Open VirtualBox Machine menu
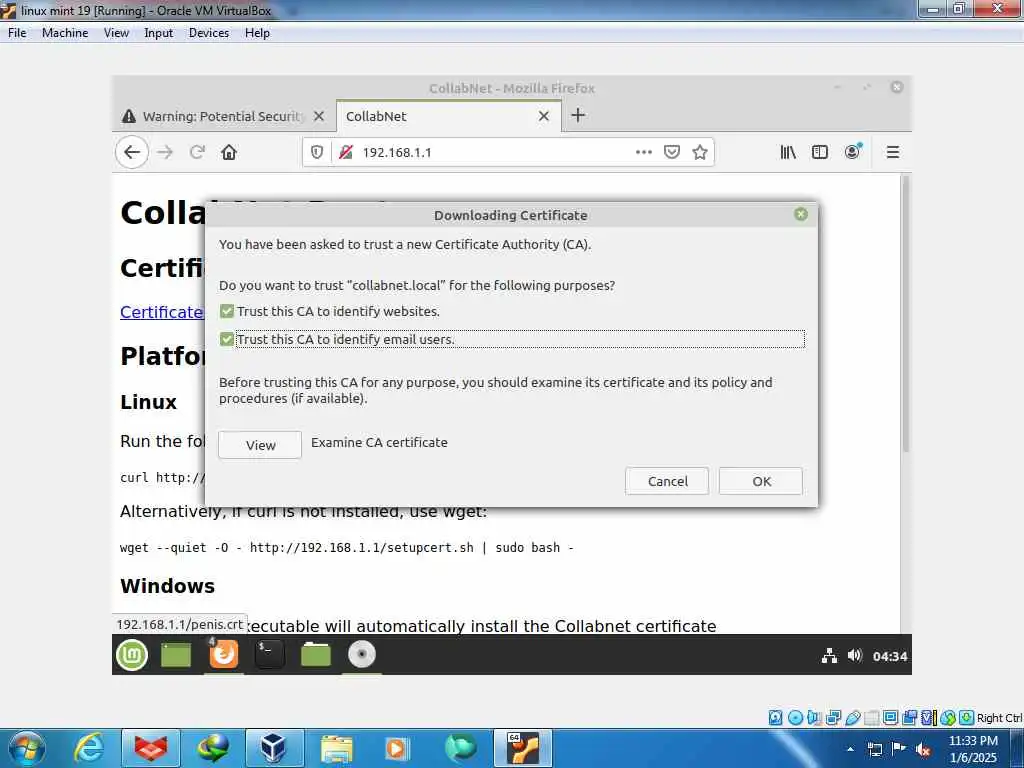1024x768 pixels. [65, 33]
